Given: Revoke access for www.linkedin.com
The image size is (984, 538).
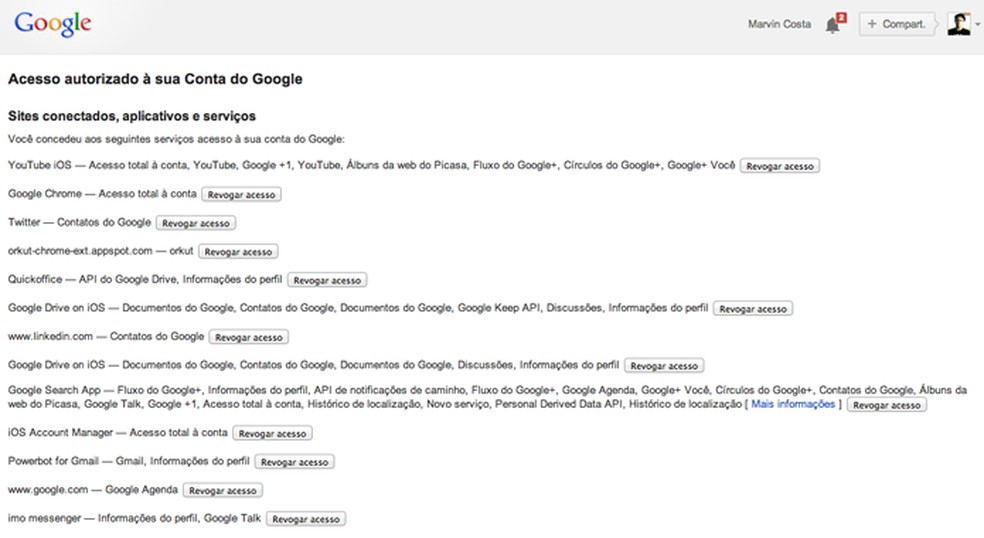Looking at the screenshot, I should pyautogui.click(x=249, y=337).
